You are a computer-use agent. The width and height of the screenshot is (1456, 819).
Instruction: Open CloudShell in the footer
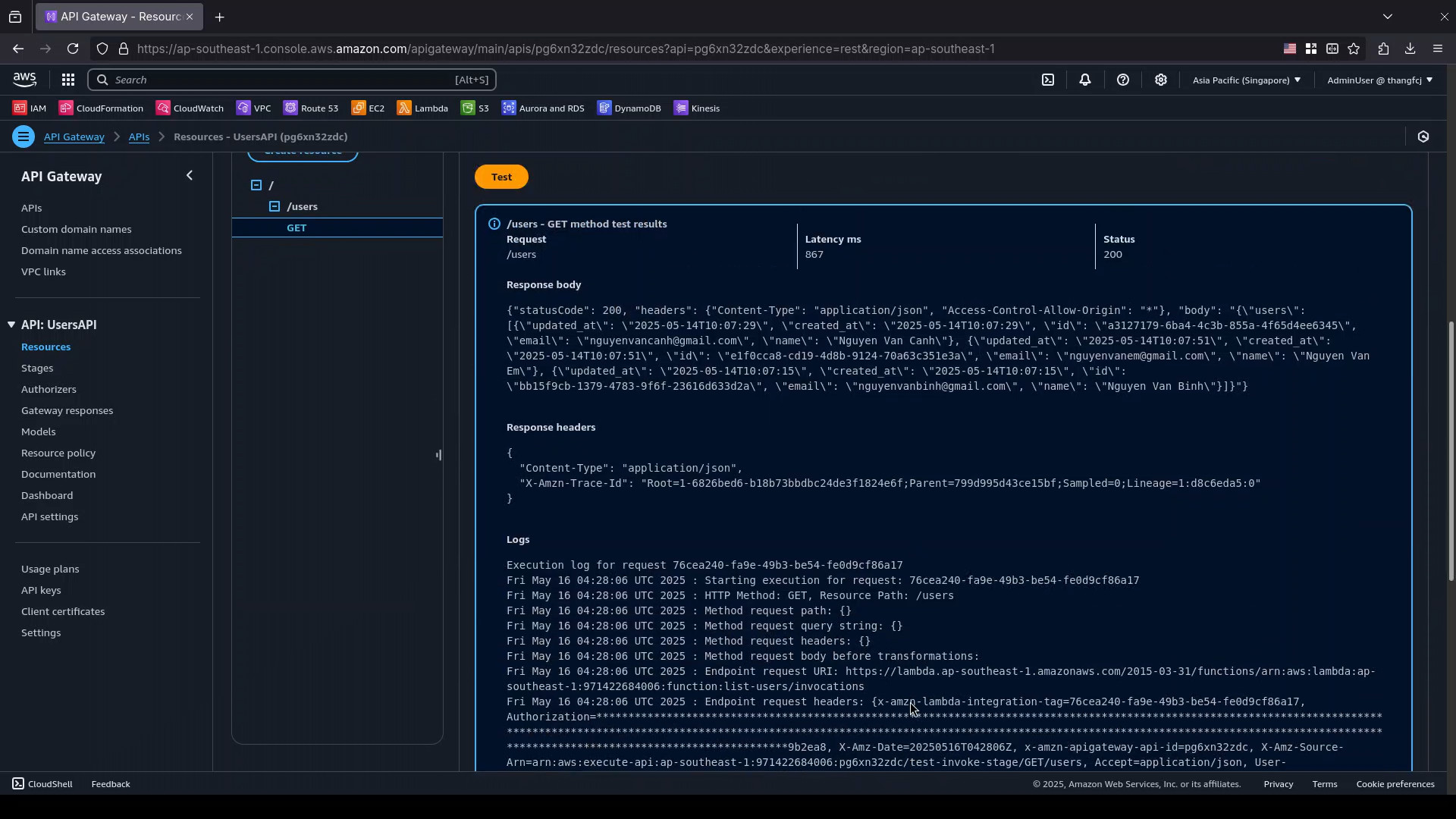(x=42, y=784)
